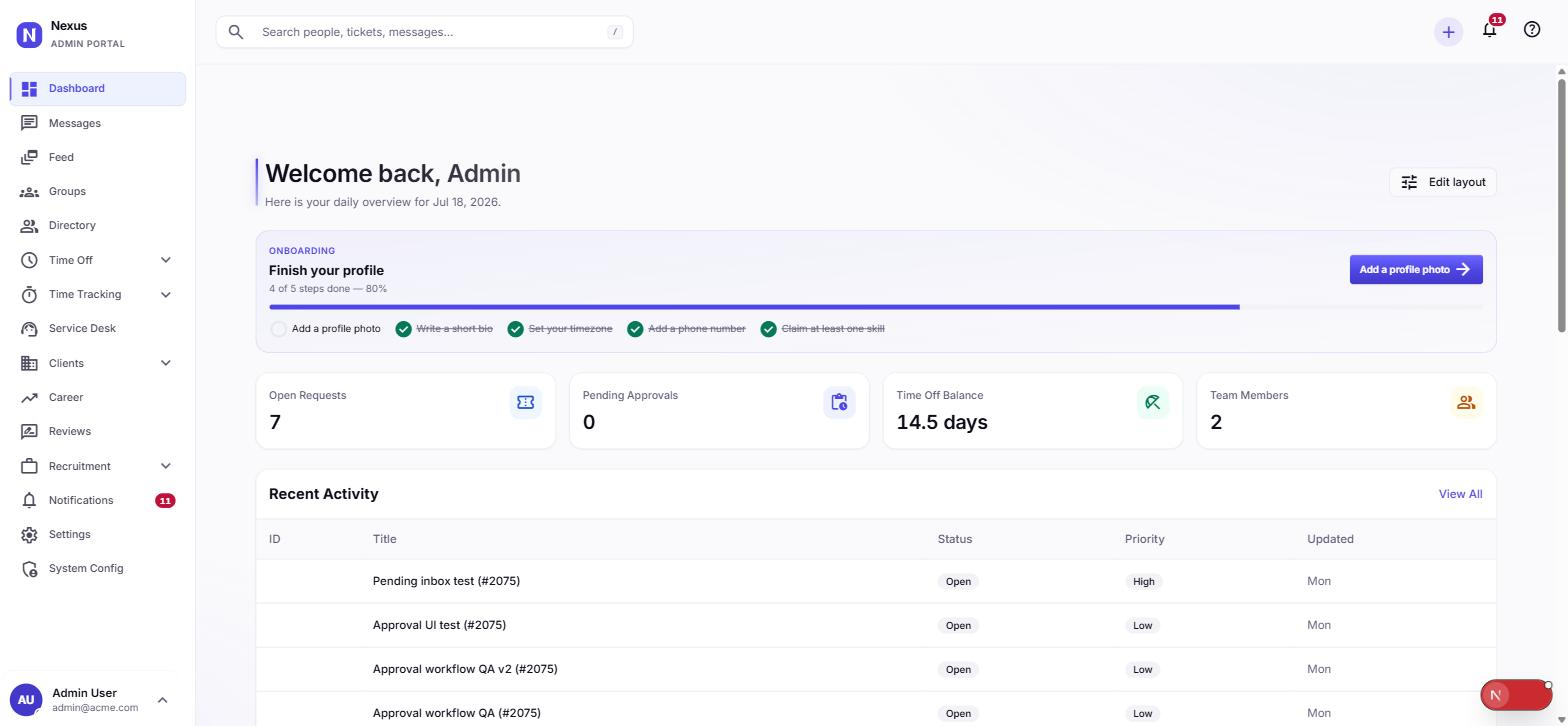Image resolution: width=1568 pixels, height=726 pixels.
Task: Toggle the red N floating switch
Action: click(1516, 695)
